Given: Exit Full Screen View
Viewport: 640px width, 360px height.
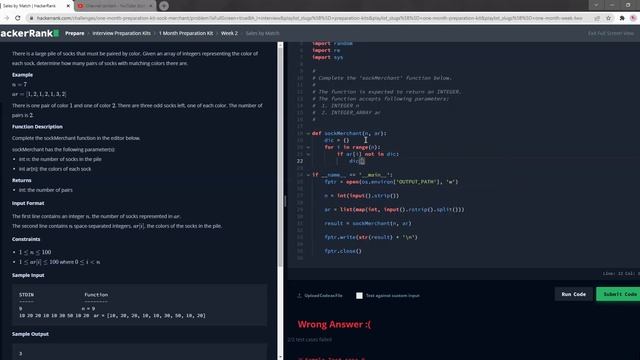Looking at the screenshot, I should (611, 33).
